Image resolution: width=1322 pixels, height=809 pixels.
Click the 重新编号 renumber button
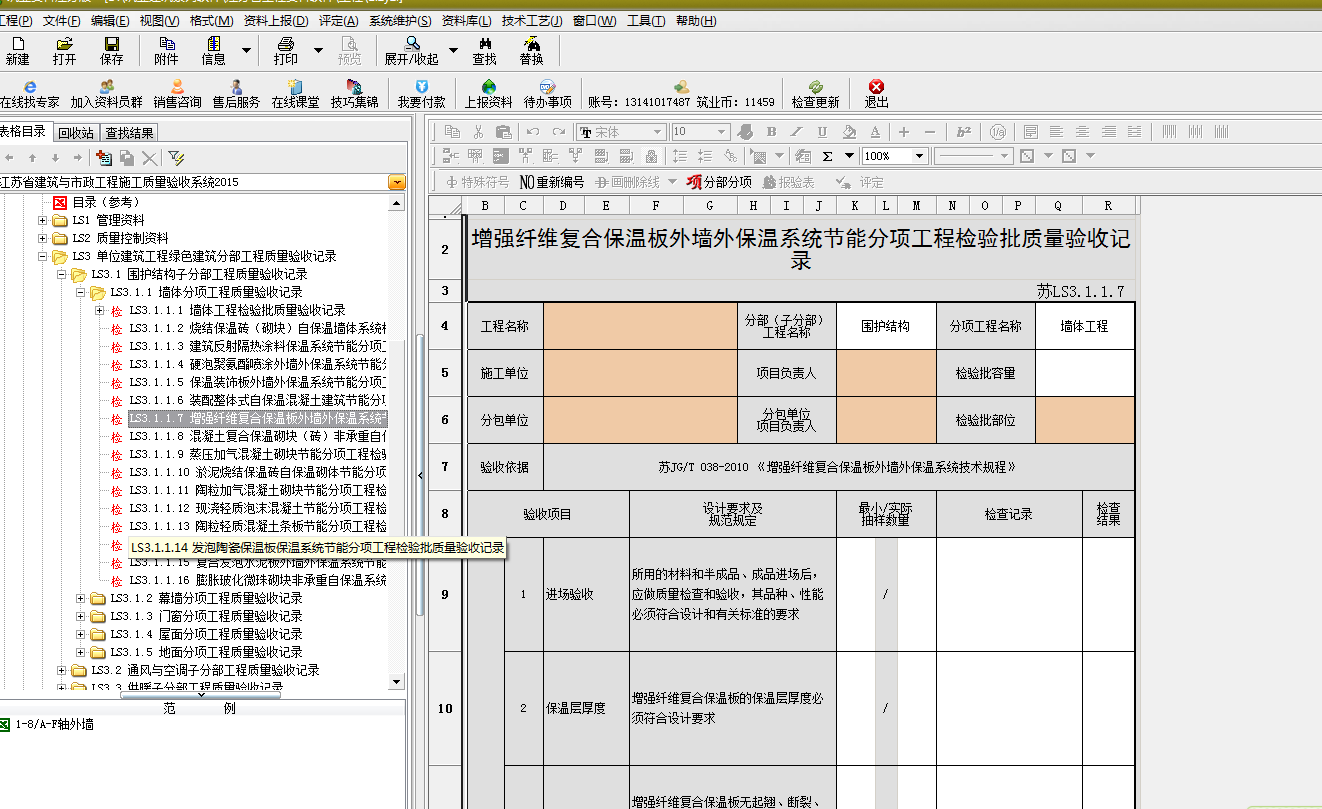click(552, 182)
